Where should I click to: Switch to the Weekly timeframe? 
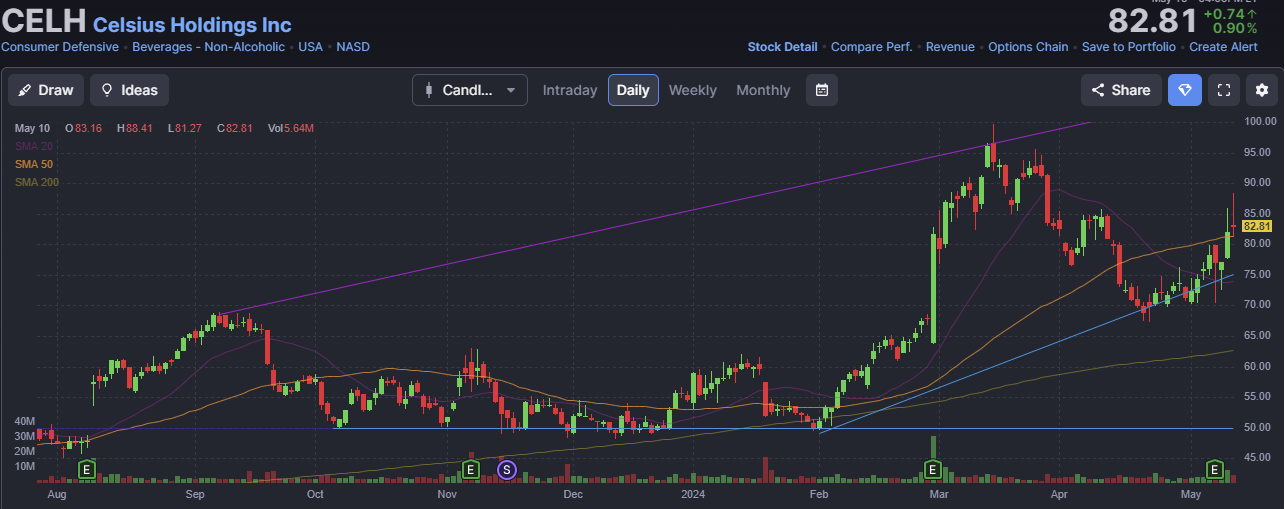(693, 90)
